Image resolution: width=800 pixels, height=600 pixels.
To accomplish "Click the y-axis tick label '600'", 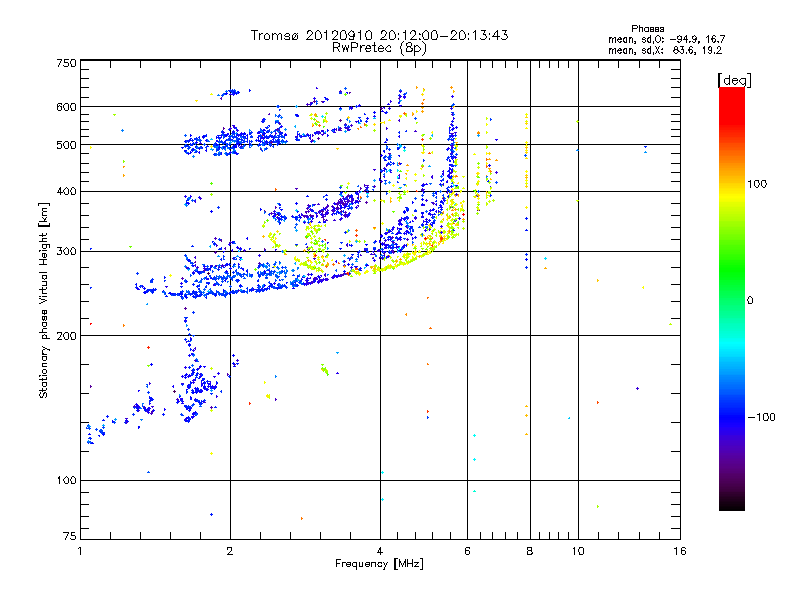I will (67, 107).
